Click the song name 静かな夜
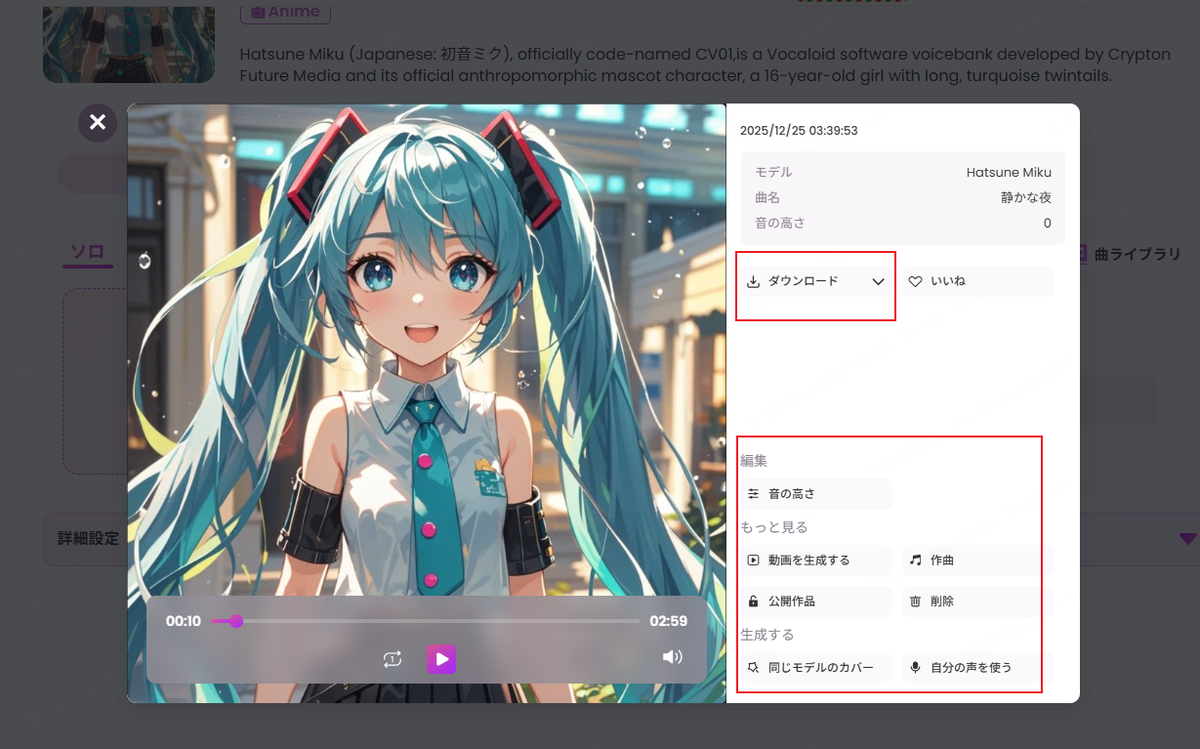 [1026, 198]
